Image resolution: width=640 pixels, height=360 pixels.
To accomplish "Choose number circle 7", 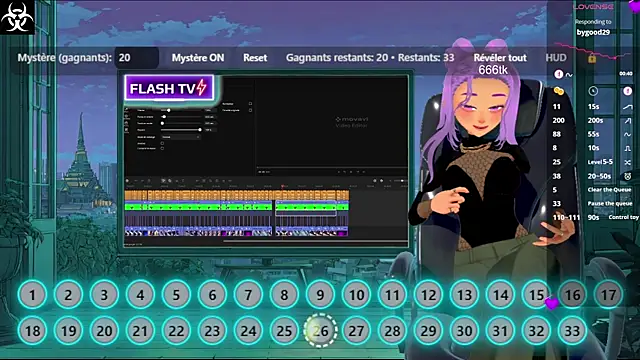I will pyautogui.click(x=248, y=294).
